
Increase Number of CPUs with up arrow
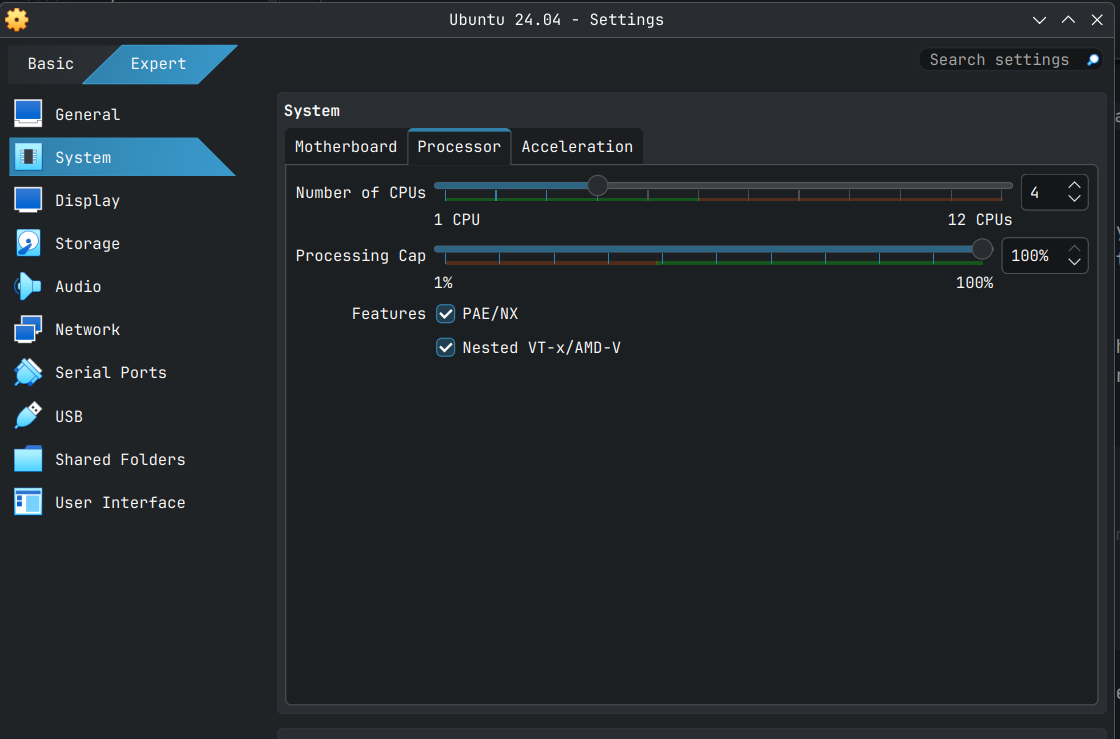click(1074, 185)
